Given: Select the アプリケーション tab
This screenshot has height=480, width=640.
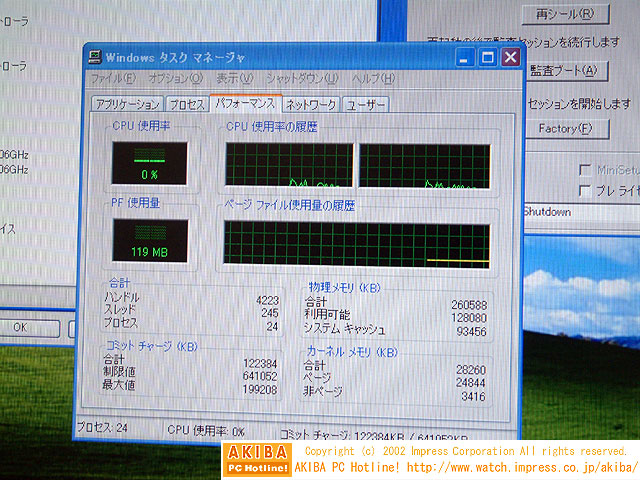Looking at the screenshot, I should (126, 104).
